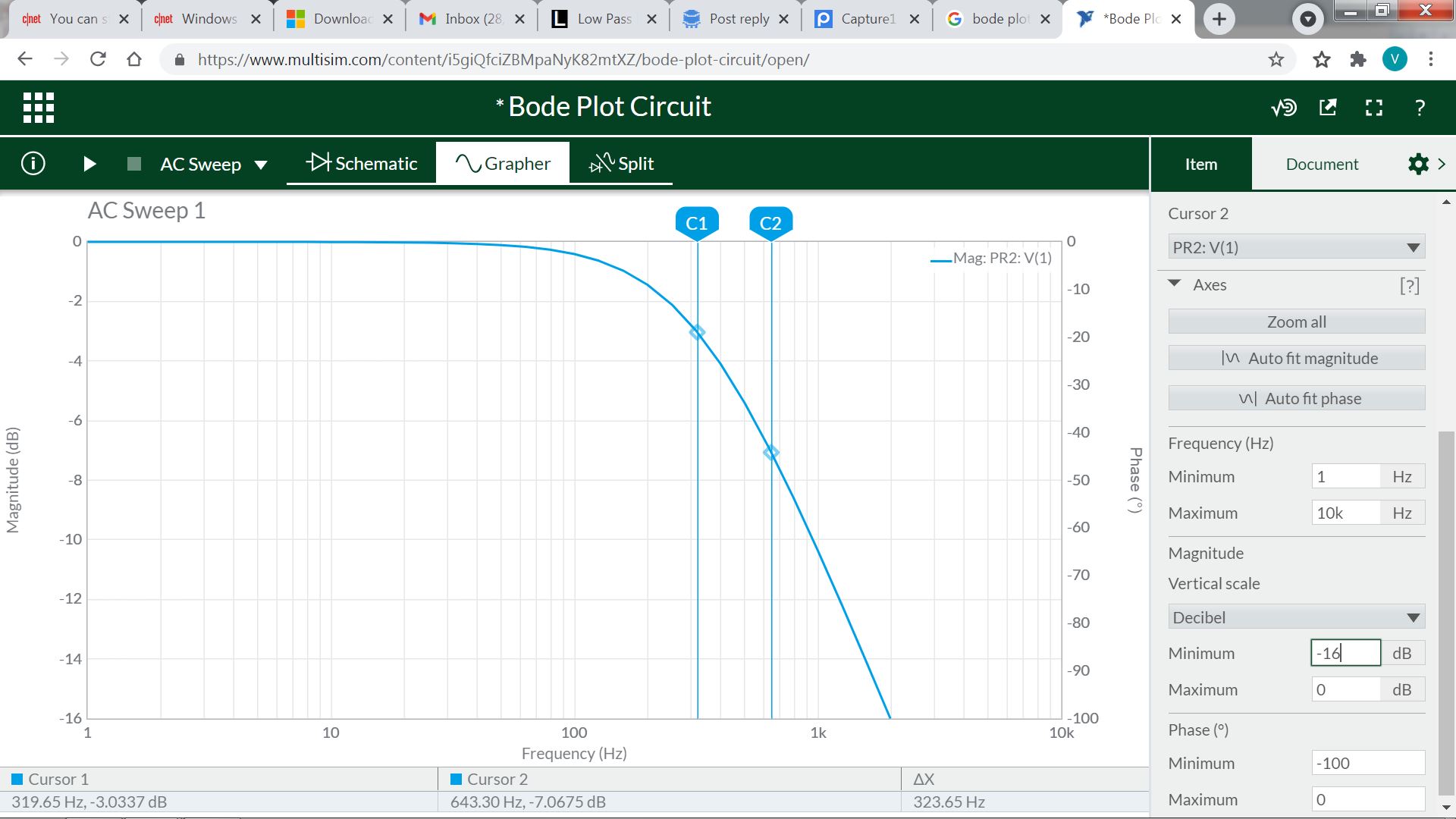This screenshot has height=819, width=1456.
Task: Collapse the Axes section
Action: coord(1175,284)
